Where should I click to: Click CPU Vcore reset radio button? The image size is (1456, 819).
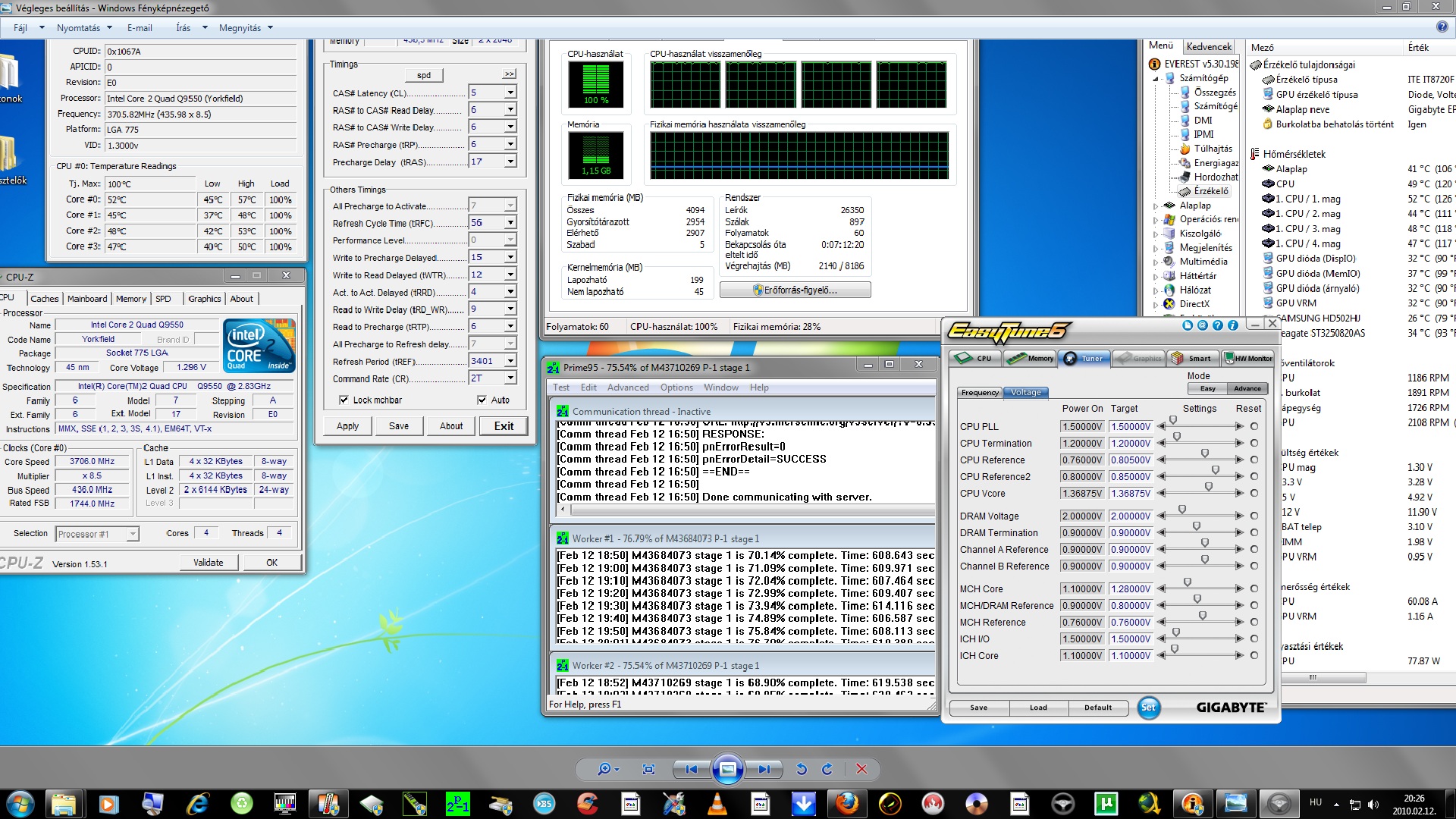click(x=1254, y=493)
